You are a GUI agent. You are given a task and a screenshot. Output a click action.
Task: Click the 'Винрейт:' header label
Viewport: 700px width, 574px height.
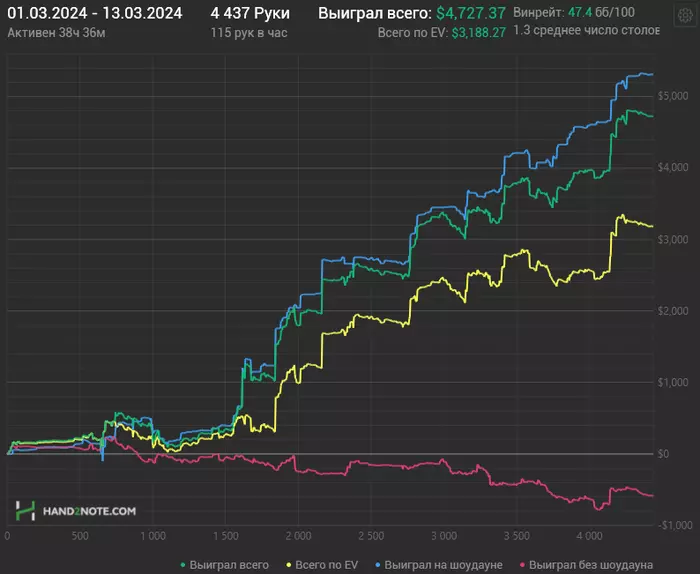(538, 12)
